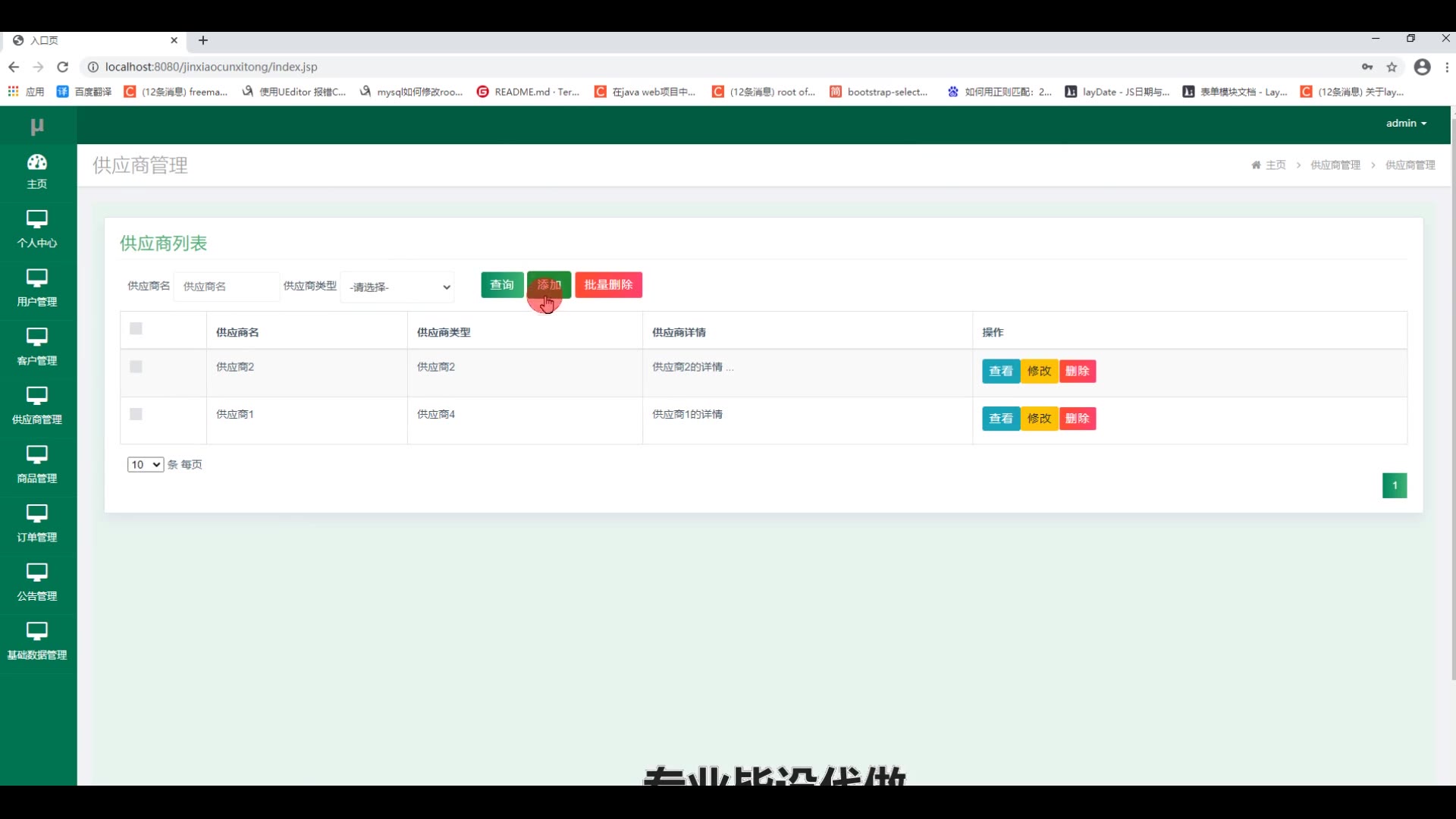The width and height of the screenshot is (1456, 819).
Task: Open the 应用 apps grid bookmark
Action: 26,92
